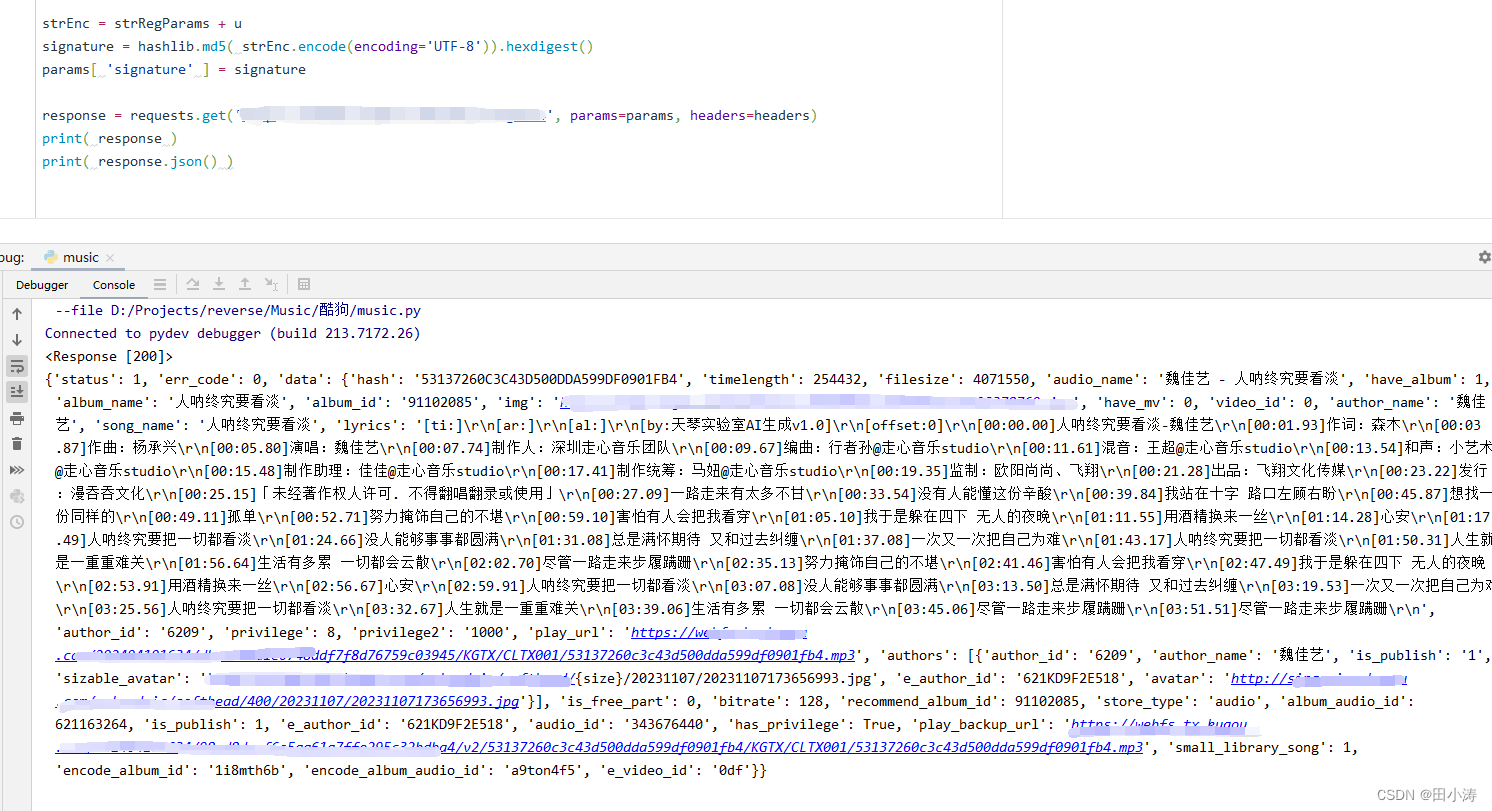Click the Print console output icon
1492x811 pixels.
point(17,418)
